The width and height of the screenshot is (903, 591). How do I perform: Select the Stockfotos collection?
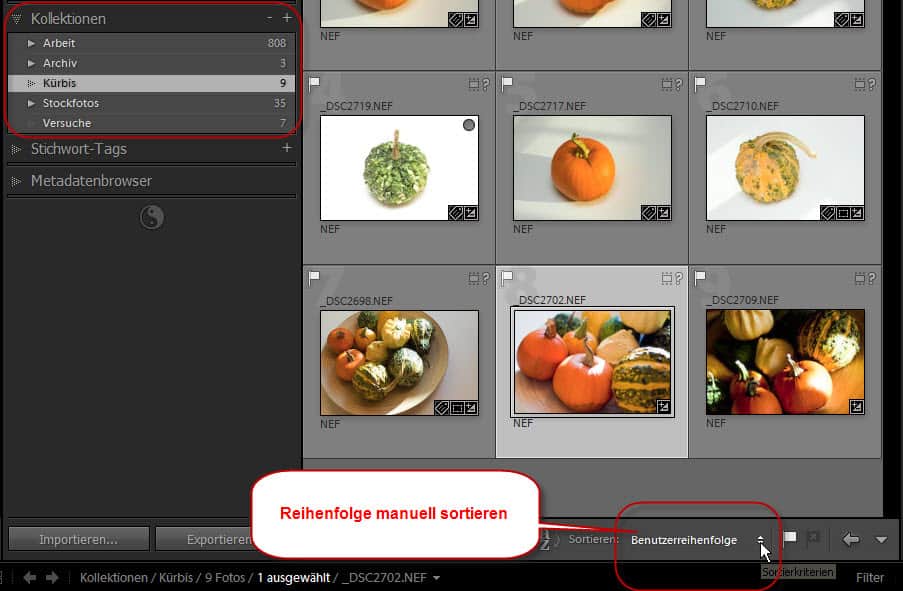[x=70, y=103]
